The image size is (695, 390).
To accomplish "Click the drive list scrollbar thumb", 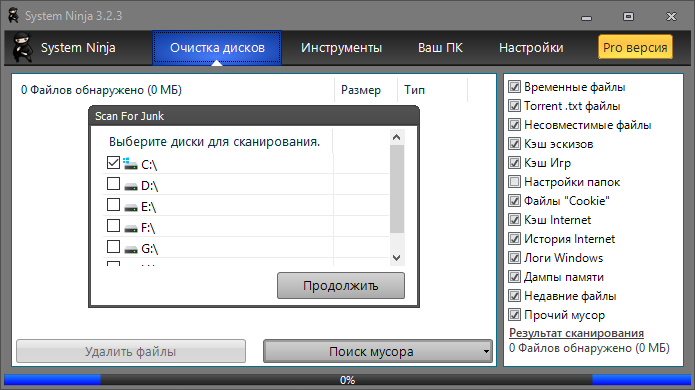I will pyautogui.click(x=397, y=189).
